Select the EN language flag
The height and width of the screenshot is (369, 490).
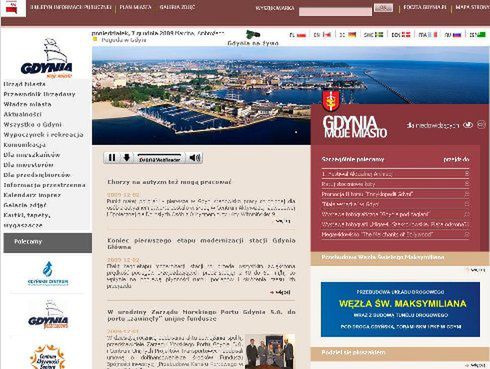click(x=326, y=35)
